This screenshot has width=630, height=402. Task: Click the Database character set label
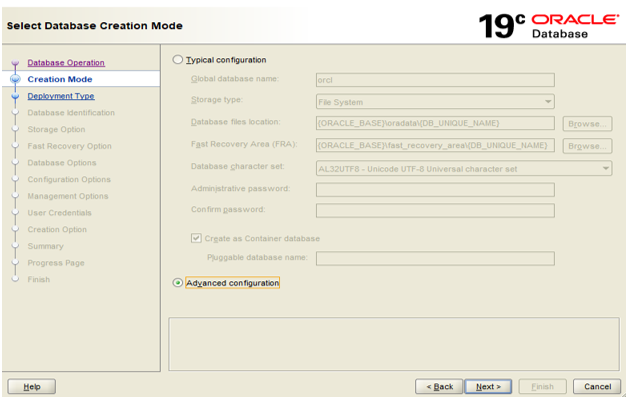(237, 166)
